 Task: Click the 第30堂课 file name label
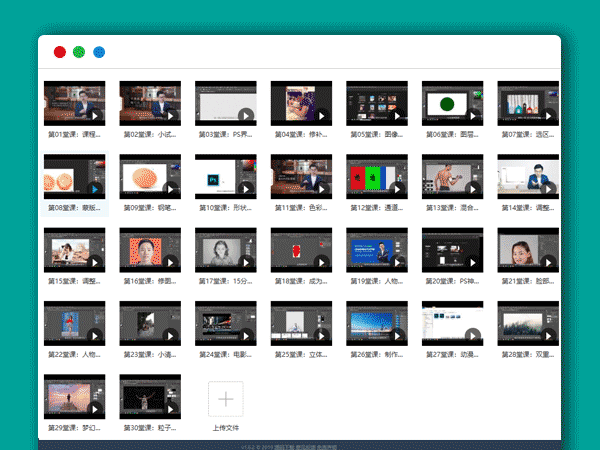click(x=150, y=428)
